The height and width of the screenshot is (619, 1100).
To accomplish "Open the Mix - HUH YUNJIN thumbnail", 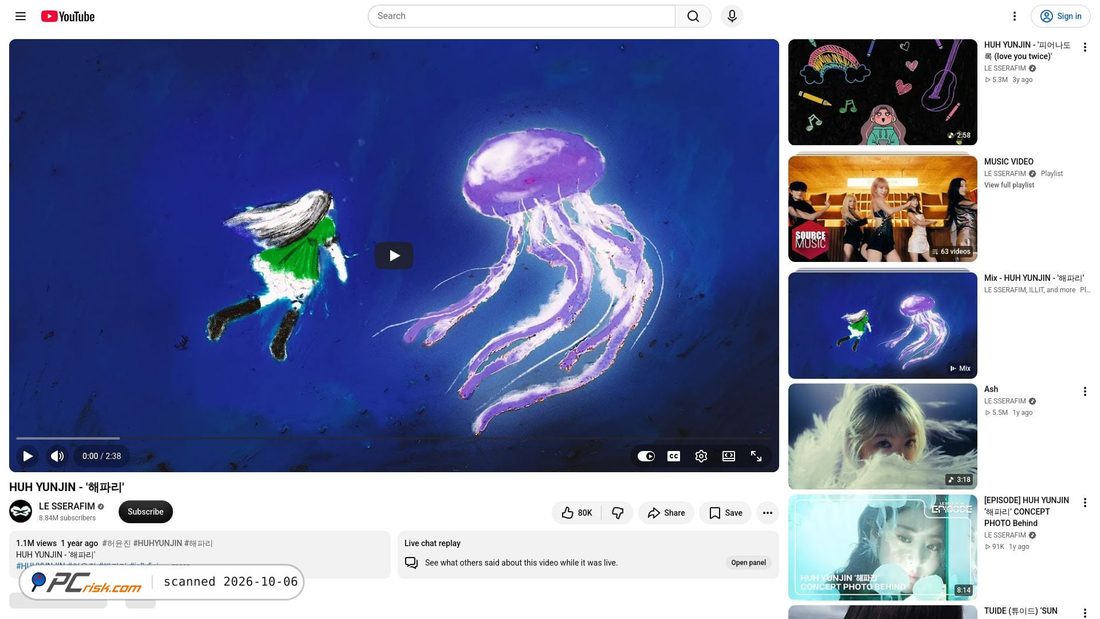I will [883, 325].
